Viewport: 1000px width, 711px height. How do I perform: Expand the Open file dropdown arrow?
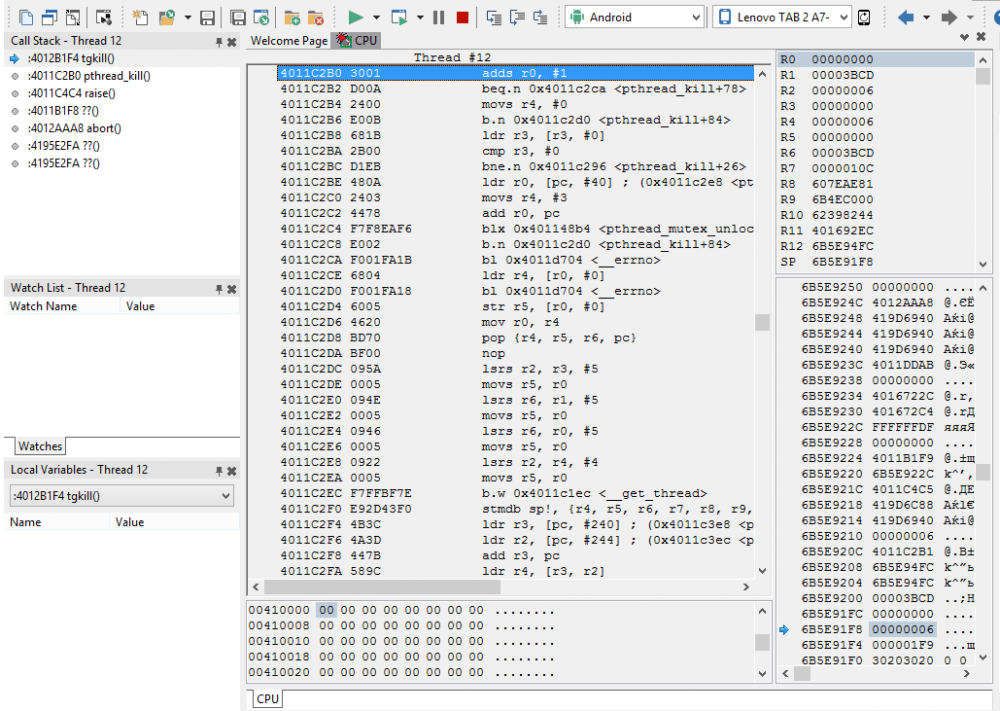click(188, 17)
